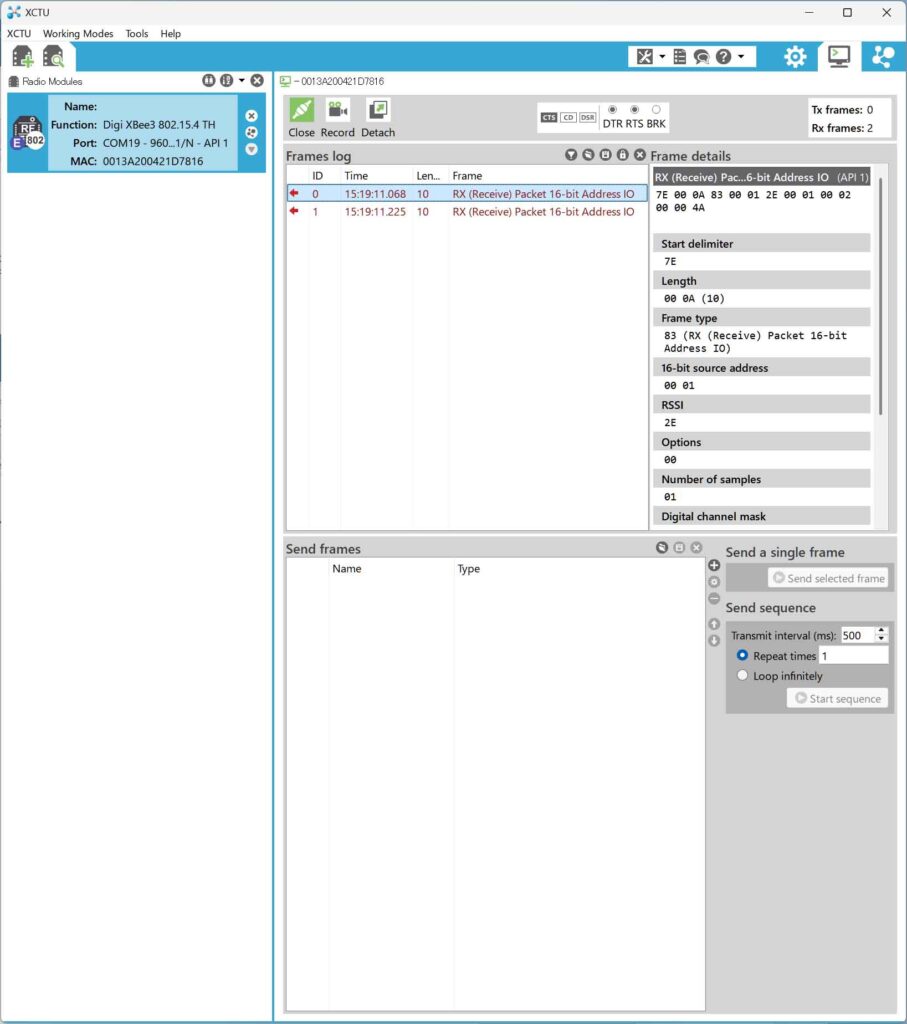Click the Frame details vertical scrollbar

pyautogui.click(x=881, y=295)
